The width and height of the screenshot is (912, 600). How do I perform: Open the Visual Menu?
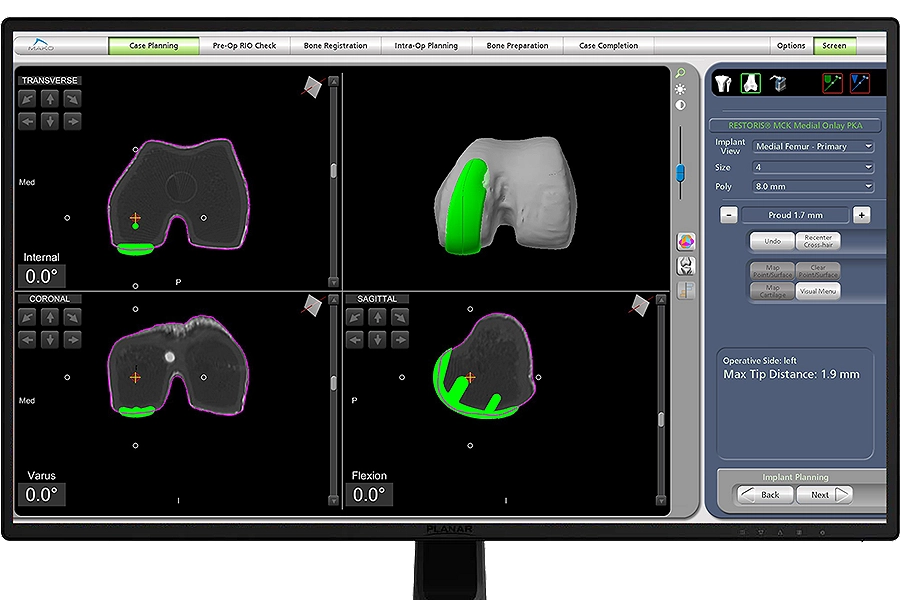pyautogui.click(x=818, y=291)
